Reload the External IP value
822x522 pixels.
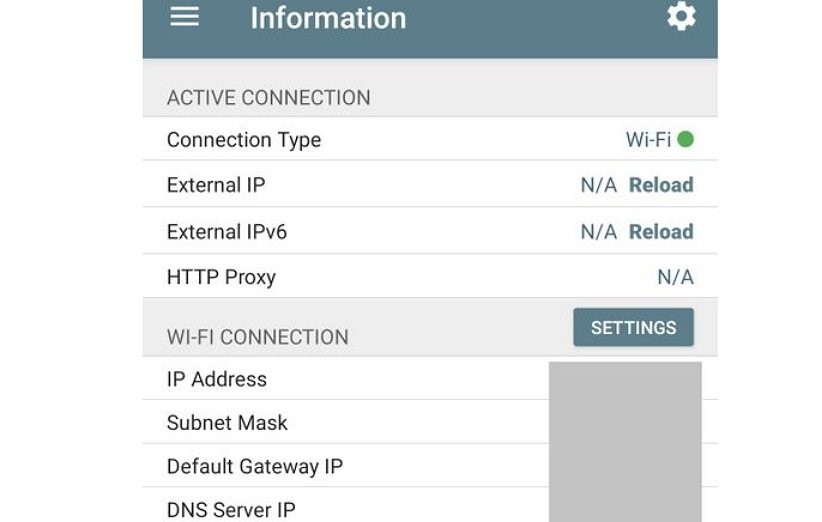pos(661,185)
